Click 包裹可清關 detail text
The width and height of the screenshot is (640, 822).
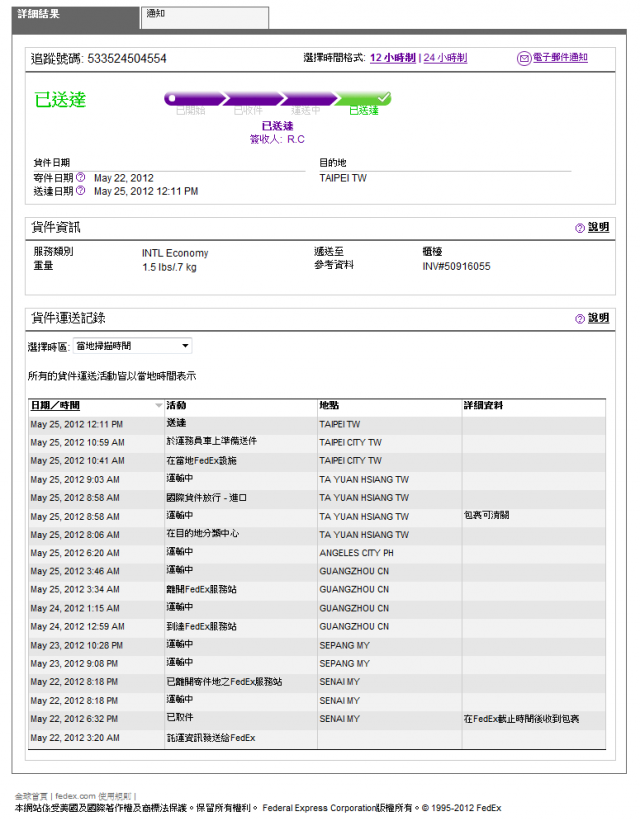tap(486, 515)
